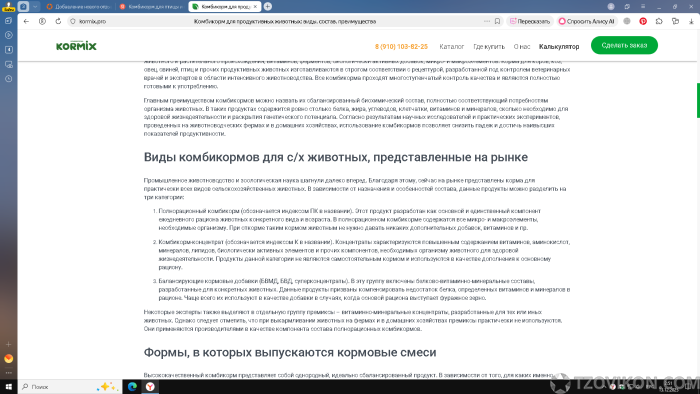Image resolution: width=700 pixels, height=394 pixels.
Task: Click the 'Пересказать' summarize button
Action: point(530,21)
